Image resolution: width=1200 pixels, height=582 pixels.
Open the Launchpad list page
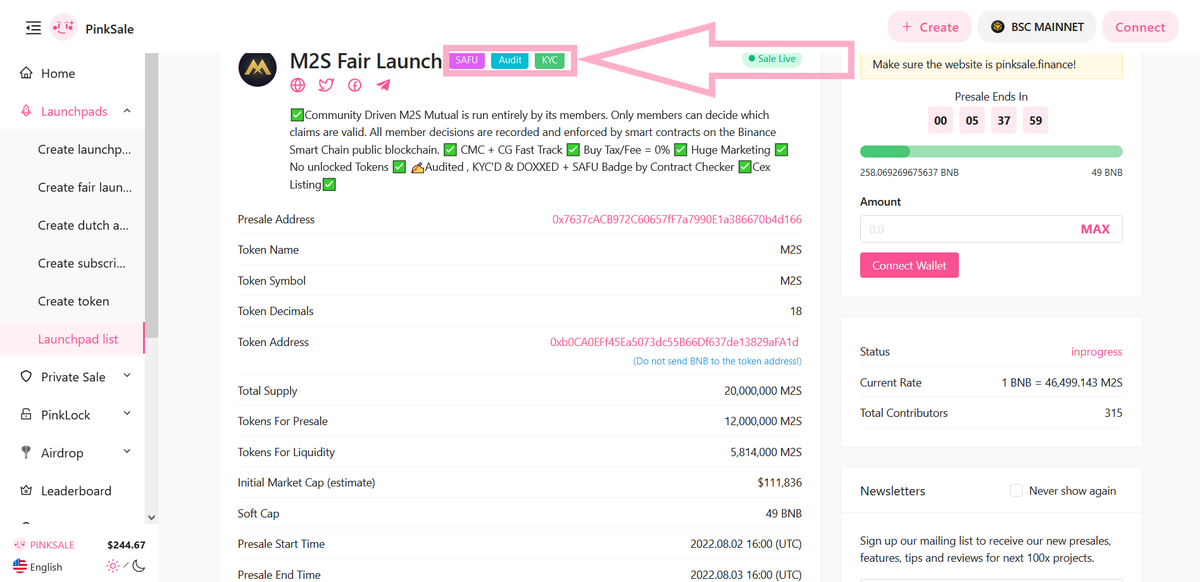(78, 339)
